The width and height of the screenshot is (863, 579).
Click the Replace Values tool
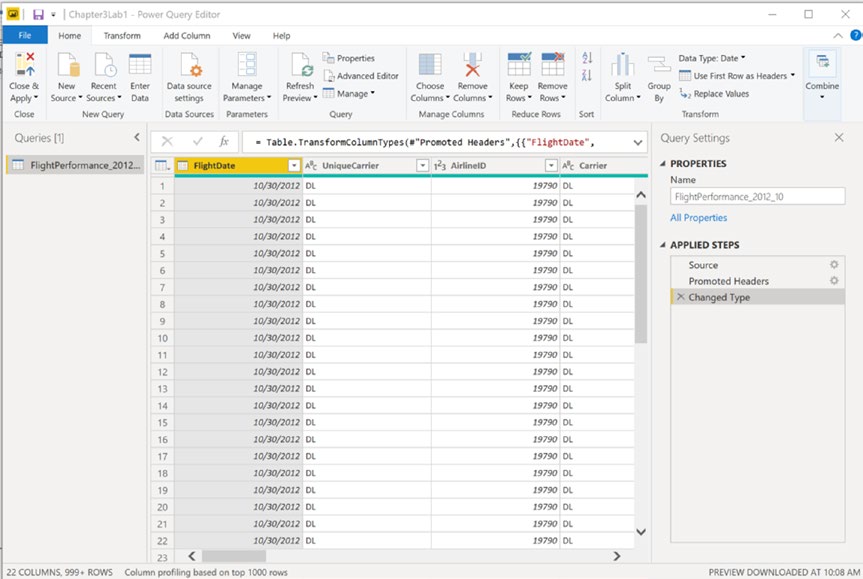coord(714,94)
